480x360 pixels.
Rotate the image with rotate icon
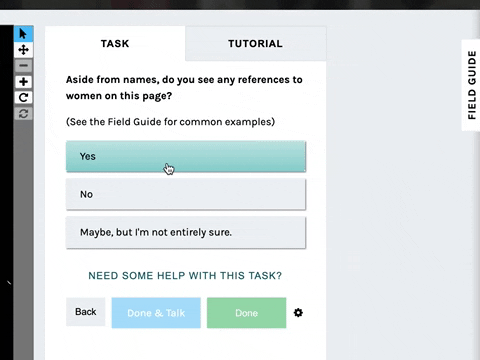point(23,98)
